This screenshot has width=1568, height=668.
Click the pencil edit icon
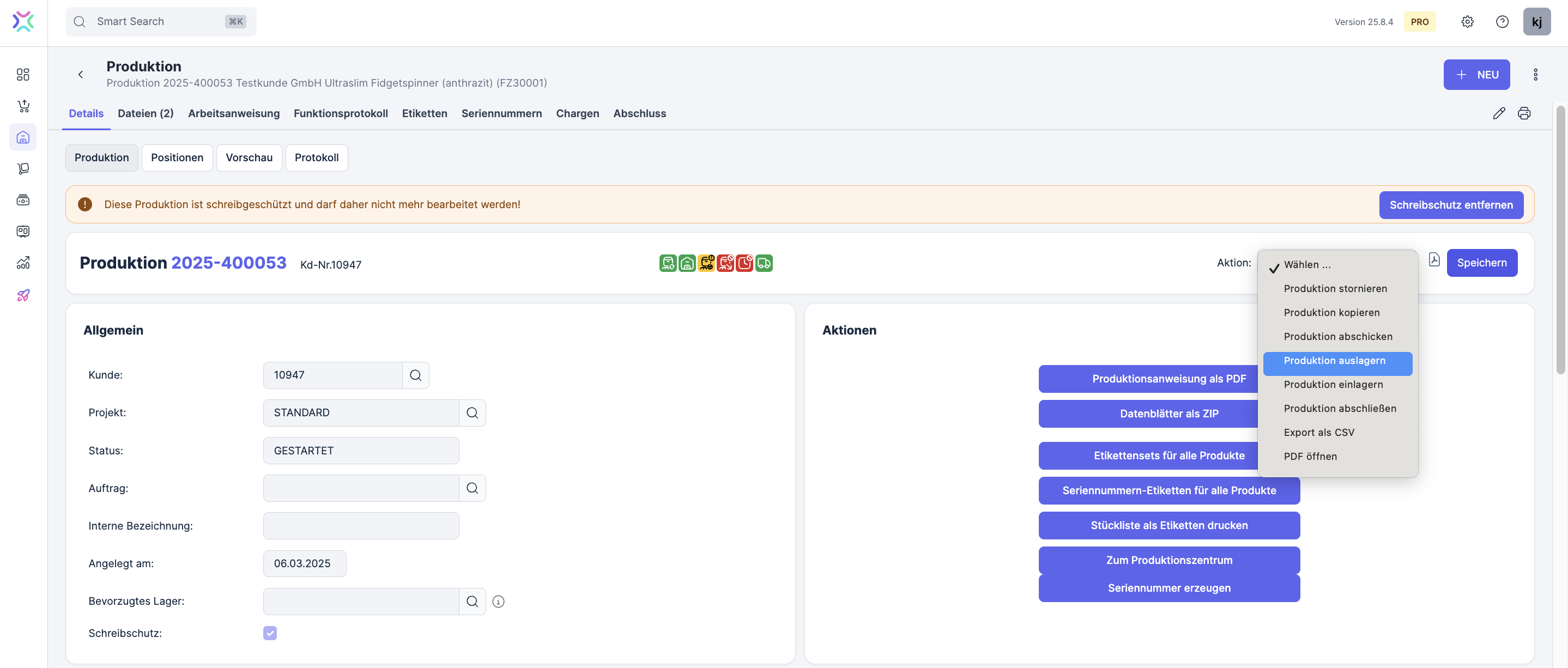1499,113
